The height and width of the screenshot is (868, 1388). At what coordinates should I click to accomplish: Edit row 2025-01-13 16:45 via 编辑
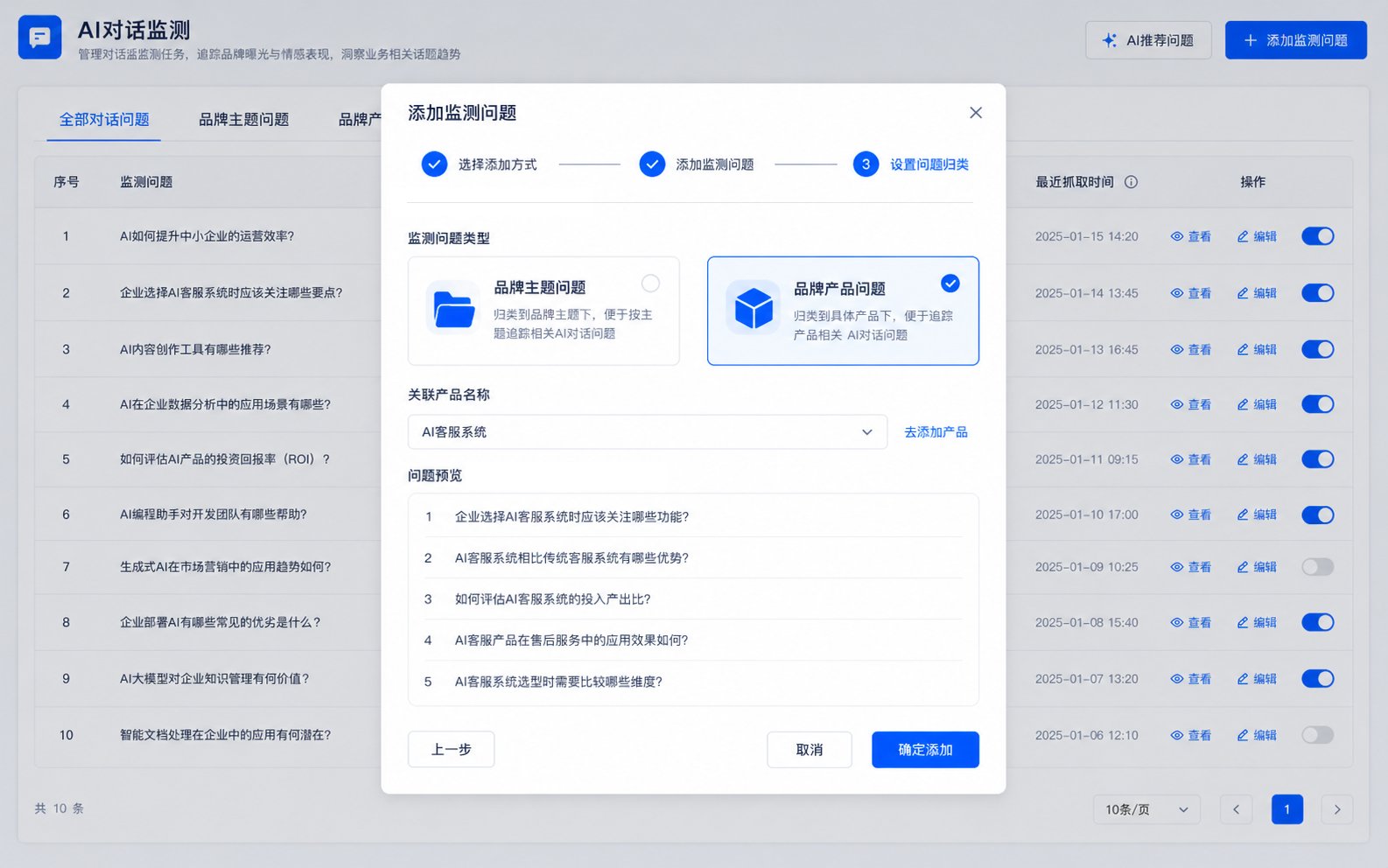(x=1257, y=349)
